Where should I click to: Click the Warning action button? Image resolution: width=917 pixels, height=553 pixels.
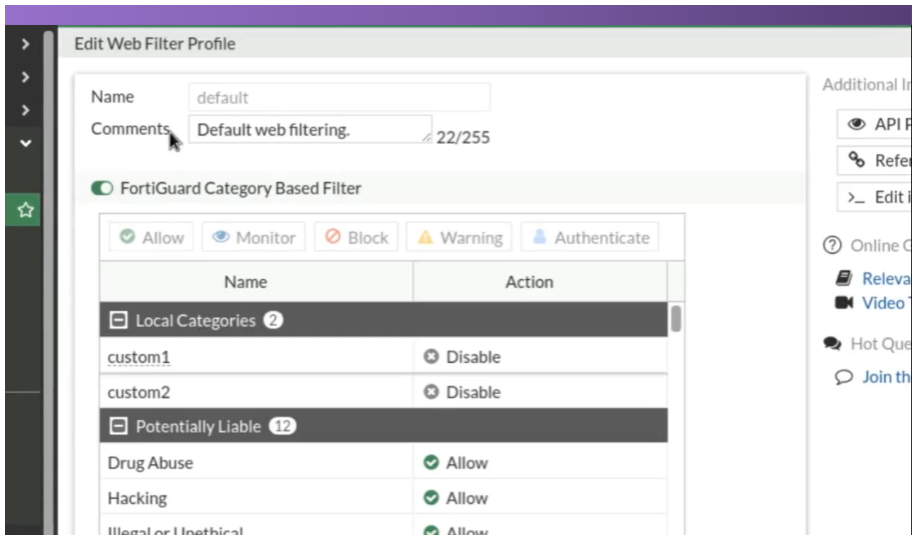click(460, 237)
